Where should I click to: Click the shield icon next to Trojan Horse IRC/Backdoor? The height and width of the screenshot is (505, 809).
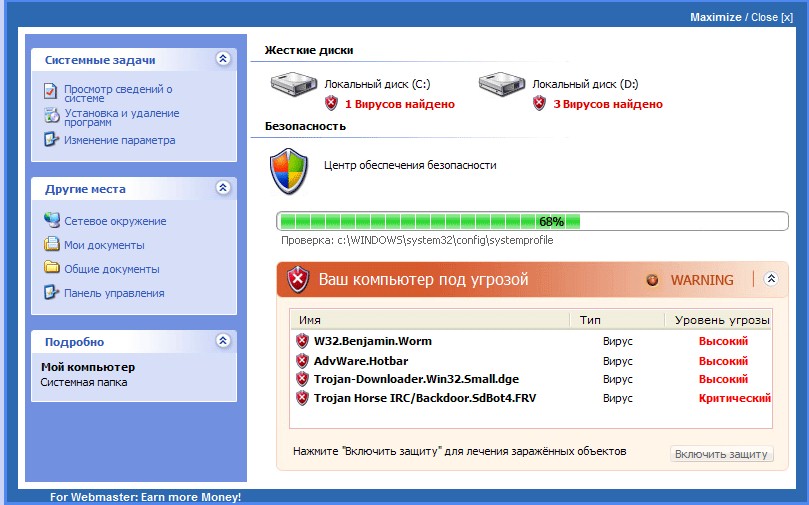302,398
